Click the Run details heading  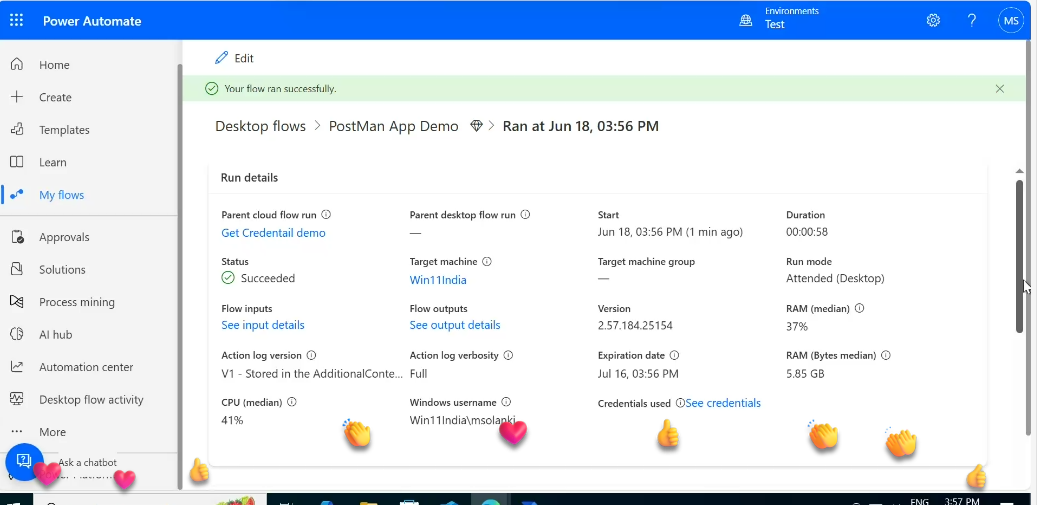pos(249,178)
